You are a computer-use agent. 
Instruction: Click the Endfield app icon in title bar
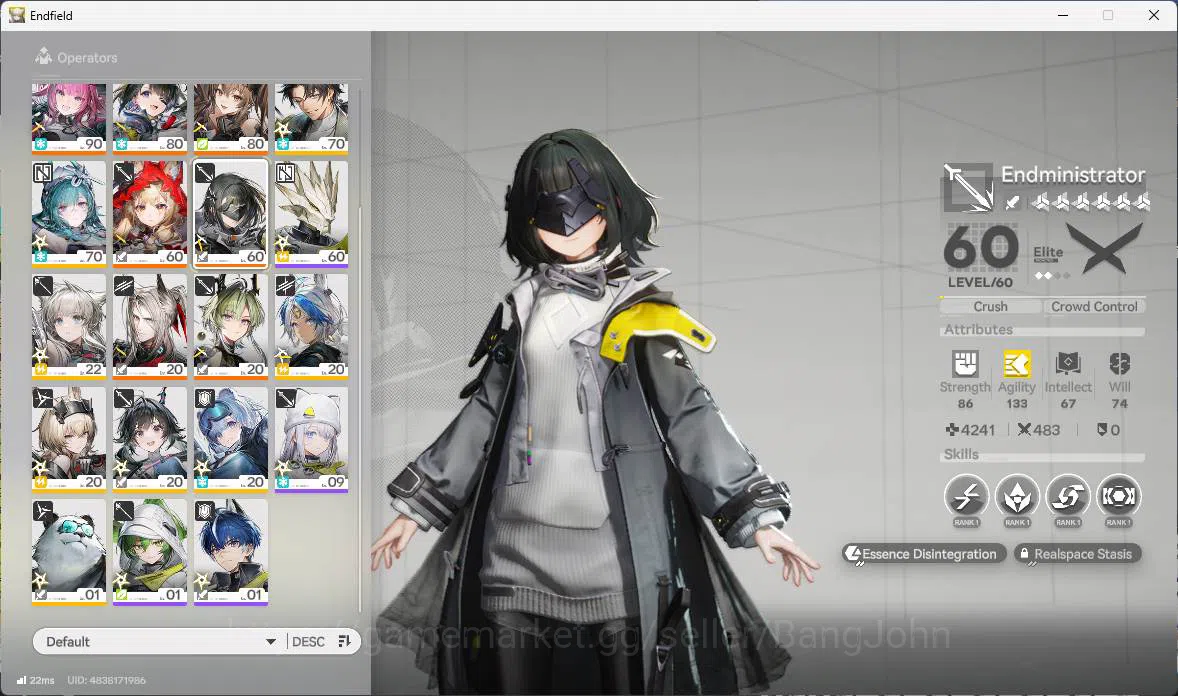click(17, 15)
